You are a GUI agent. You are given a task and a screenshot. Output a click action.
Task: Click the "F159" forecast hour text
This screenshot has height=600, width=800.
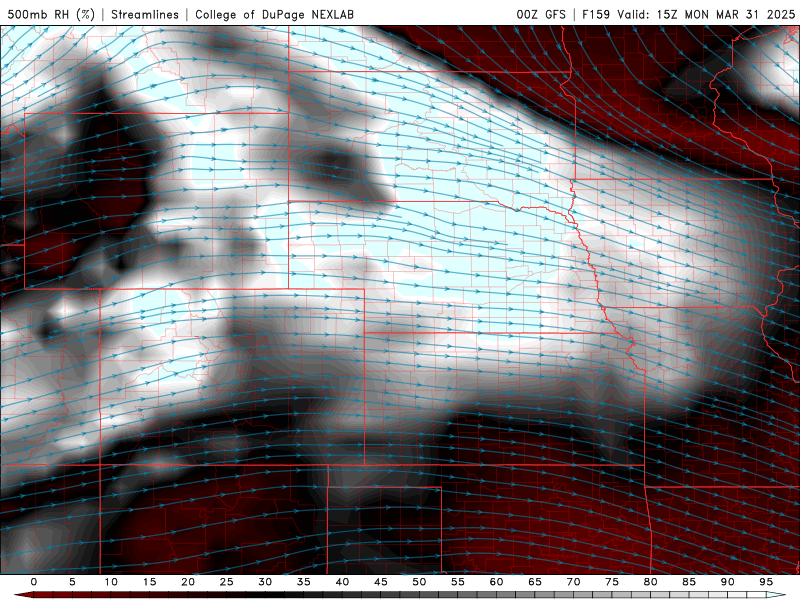[x=596, y=14]
